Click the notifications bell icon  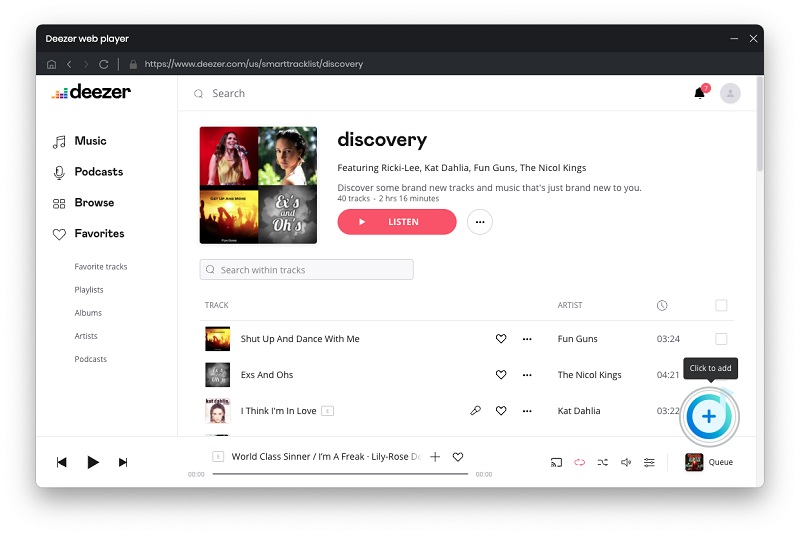coord(699,93)
